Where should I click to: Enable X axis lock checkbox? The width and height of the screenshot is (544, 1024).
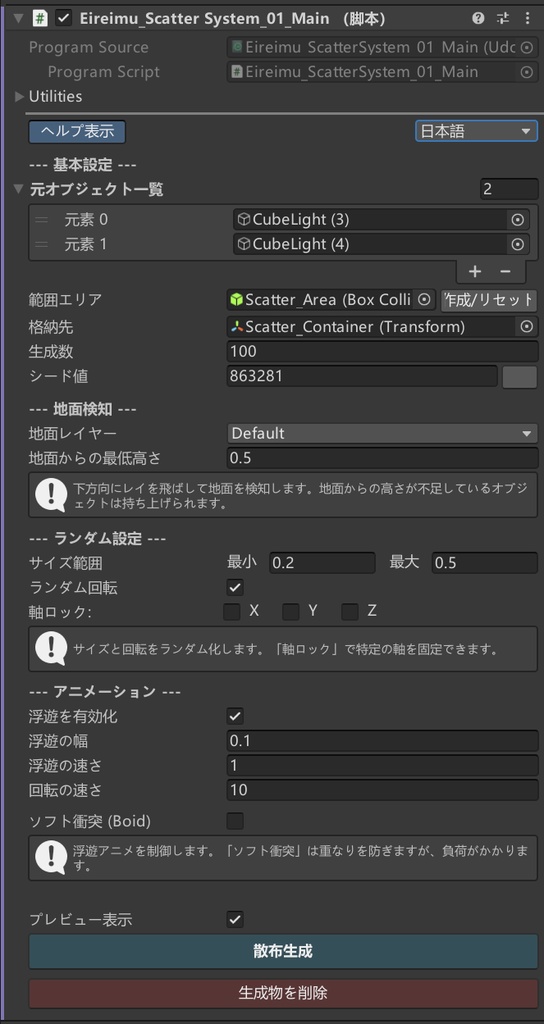[232, 612]
